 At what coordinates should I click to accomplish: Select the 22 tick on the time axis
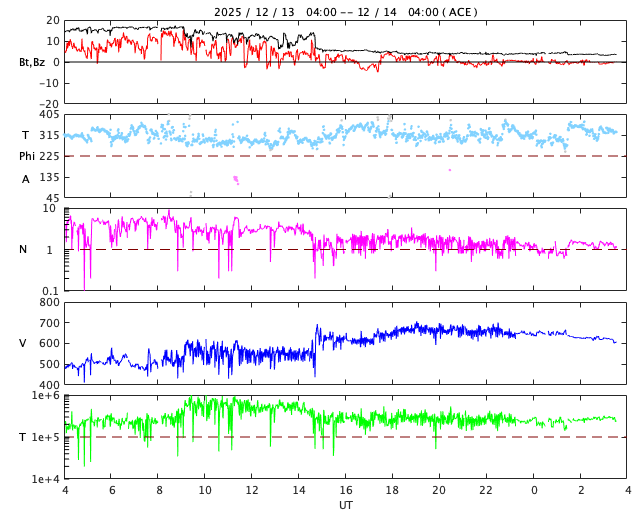486,491
